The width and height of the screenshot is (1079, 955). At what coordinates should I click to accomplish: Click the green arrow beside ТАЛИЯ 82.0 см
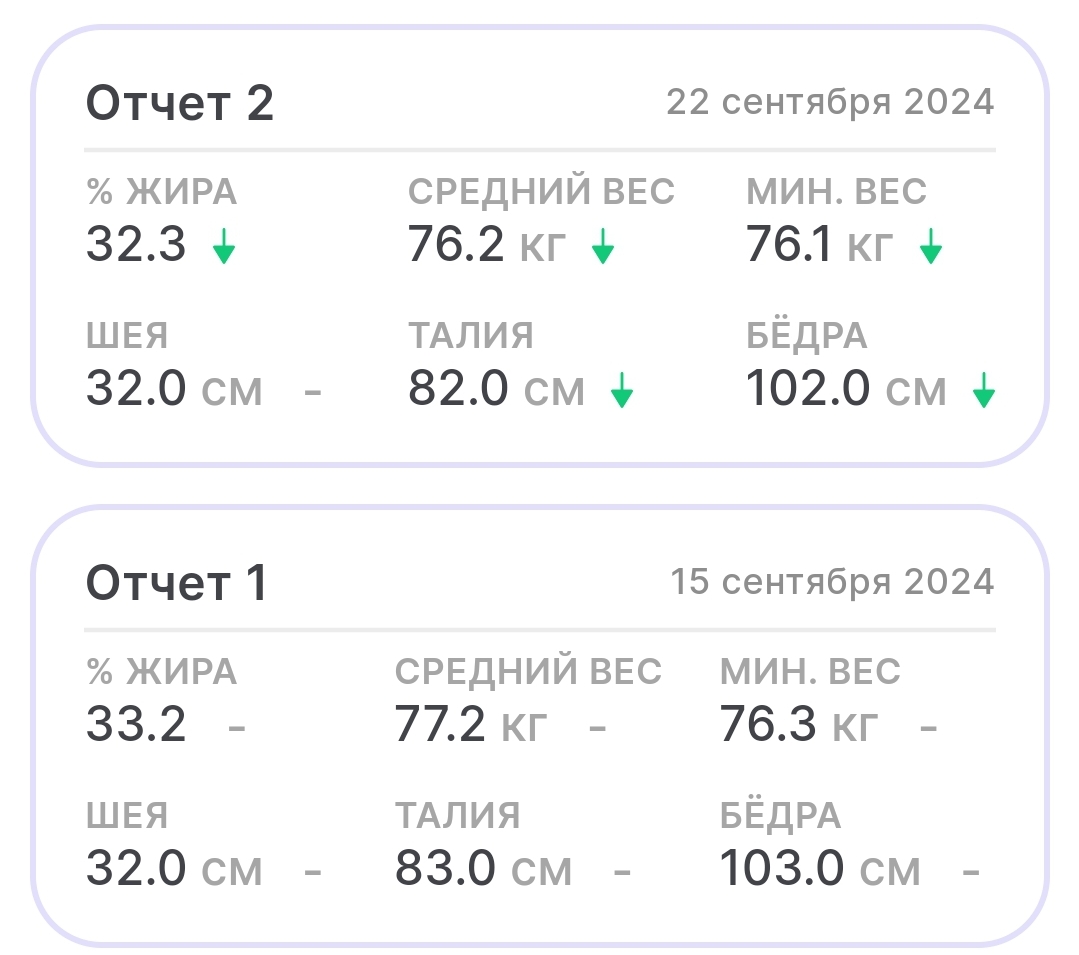[622, 390]
